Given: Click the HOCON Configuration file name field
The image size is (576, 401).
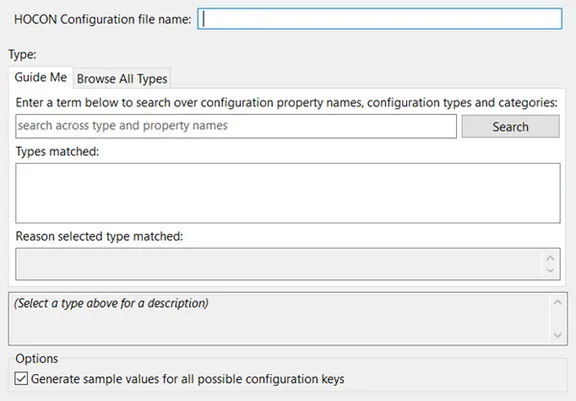Looking at the screenshot, I should (379, 19).
